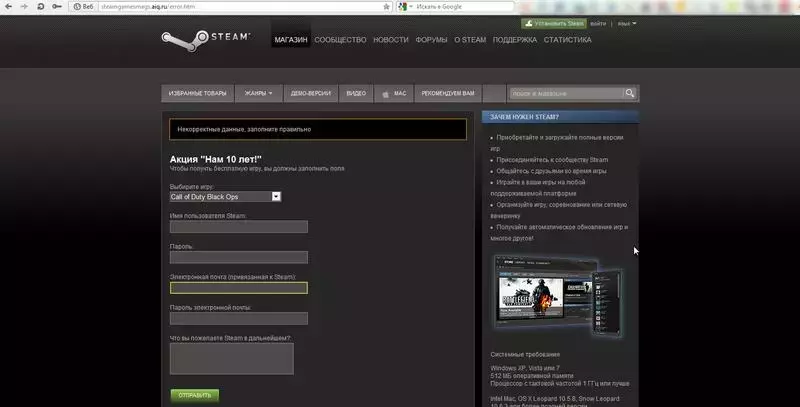Reload the page with the refresh icon
Screen dimensions: 800x407
pos(40,7)
